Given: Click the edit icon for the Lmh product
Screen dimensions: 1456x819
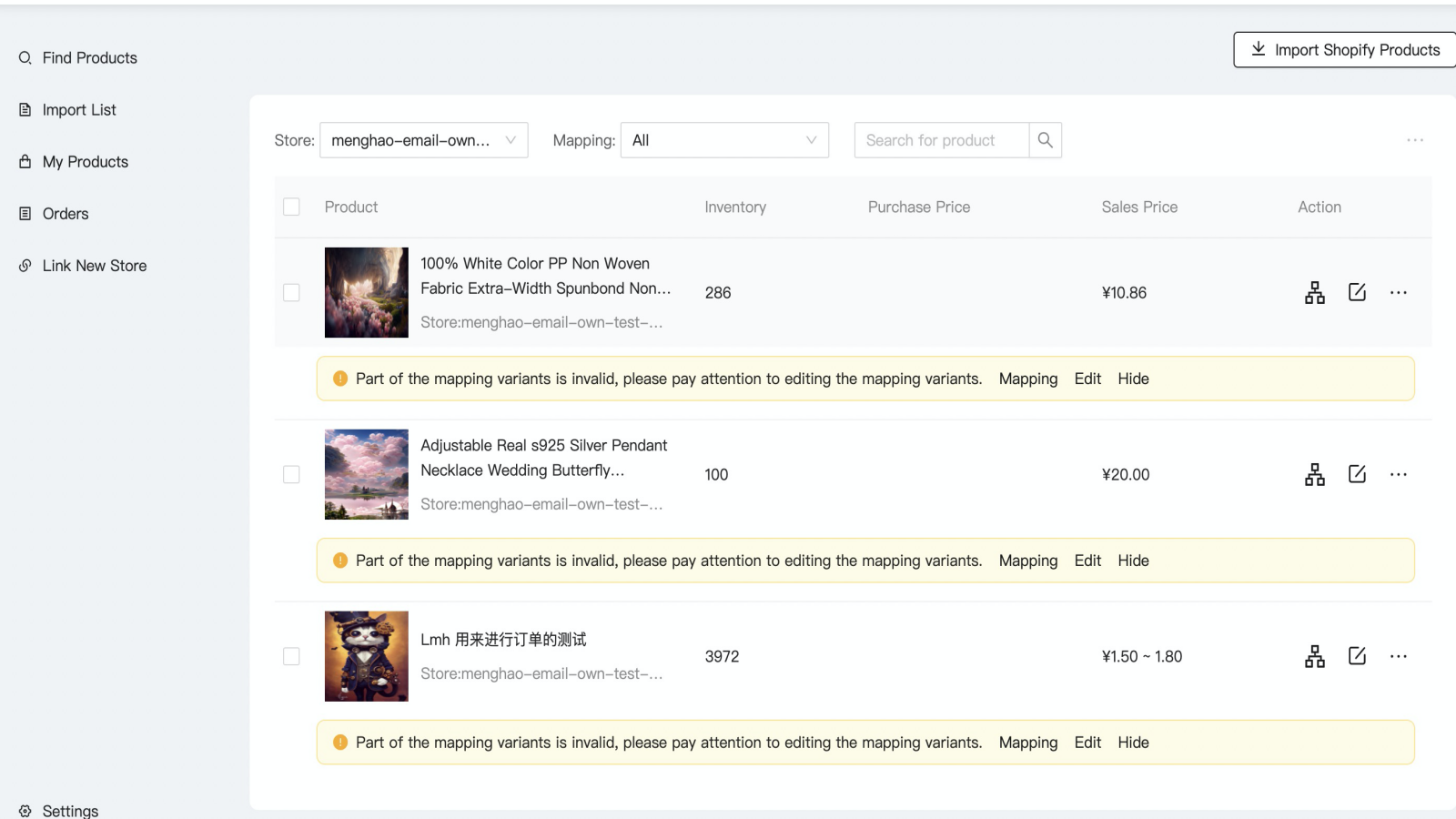Looking at the screenshot, I should [1357, 655].
